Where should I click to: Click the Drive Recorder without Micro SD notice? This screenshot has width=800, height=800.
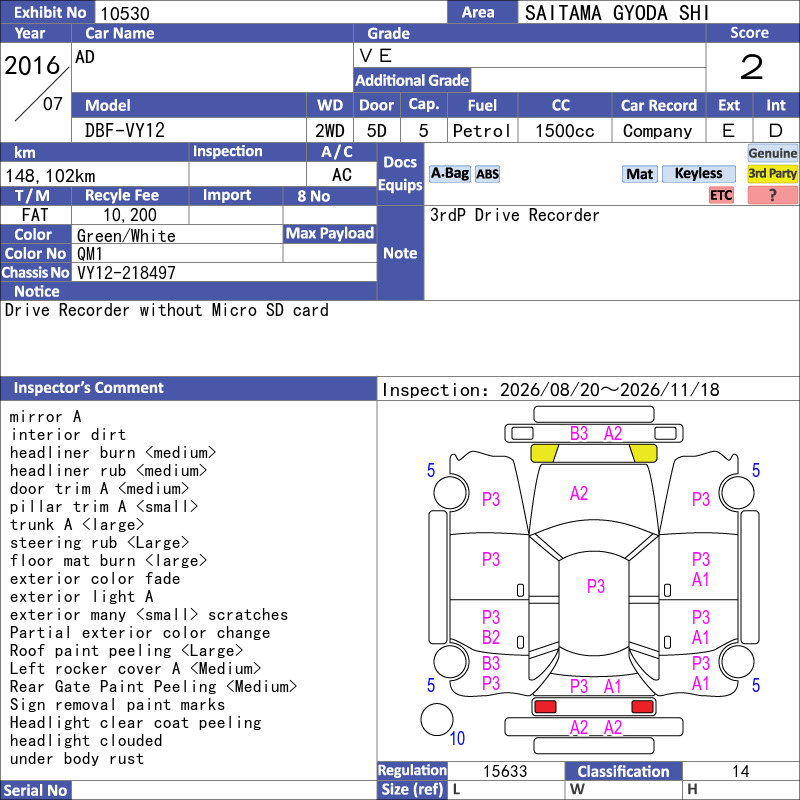pos(167,310)
